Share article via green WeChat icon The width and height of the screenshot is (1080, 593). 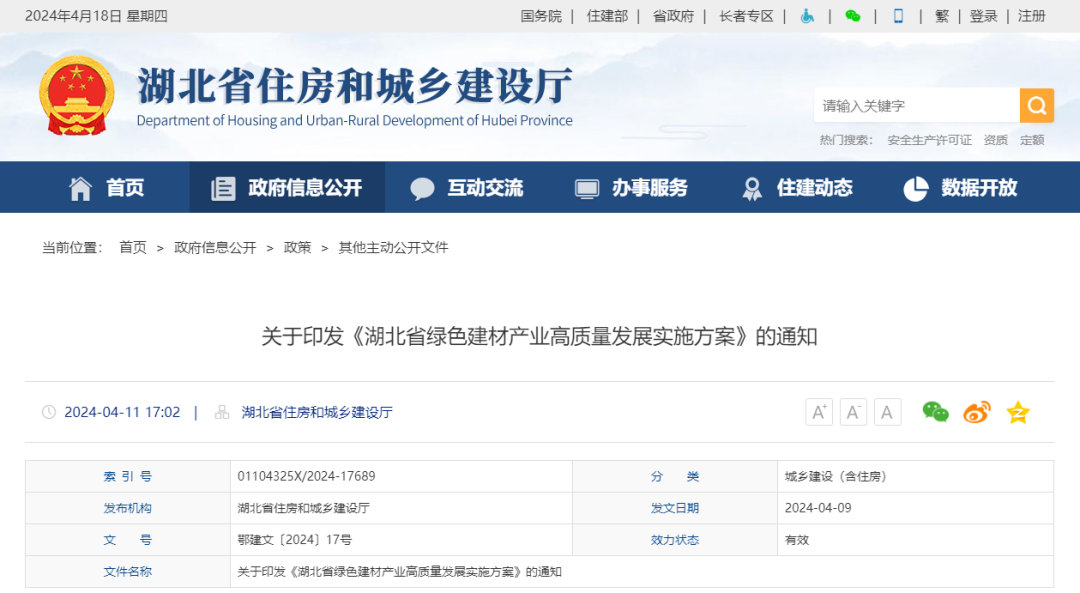935,412
